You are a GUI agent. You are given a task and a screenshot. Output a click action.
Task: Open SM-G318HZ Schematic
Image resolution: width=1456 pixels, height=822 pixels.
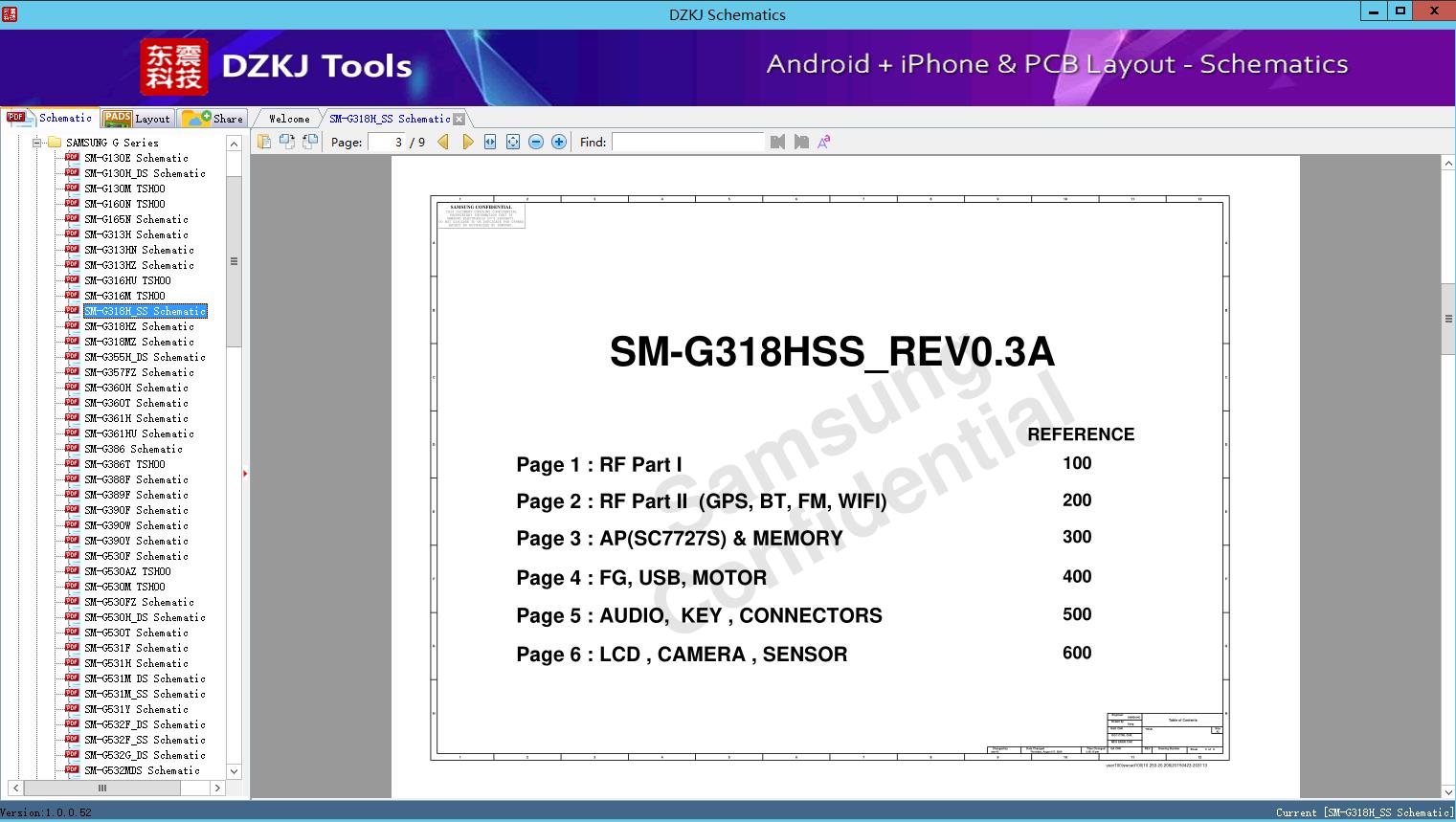139,326
